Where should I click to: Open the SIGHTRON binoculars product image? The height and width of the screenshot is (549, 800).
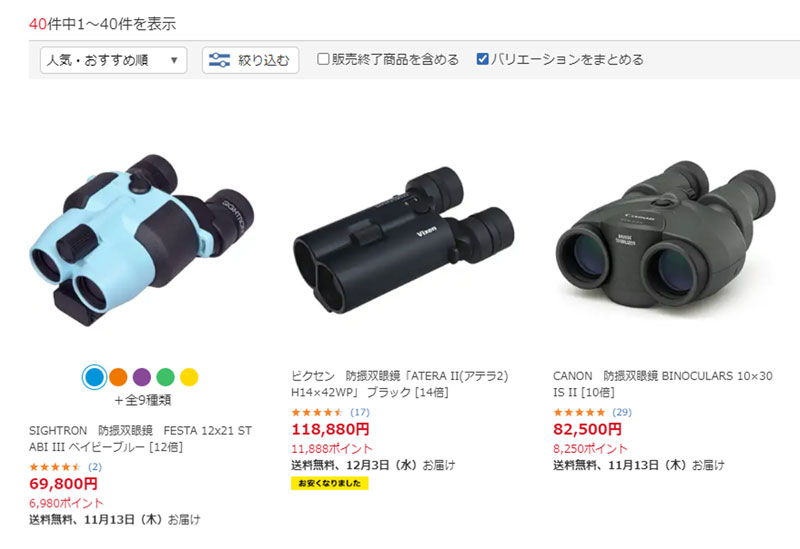tap(142, 240)
